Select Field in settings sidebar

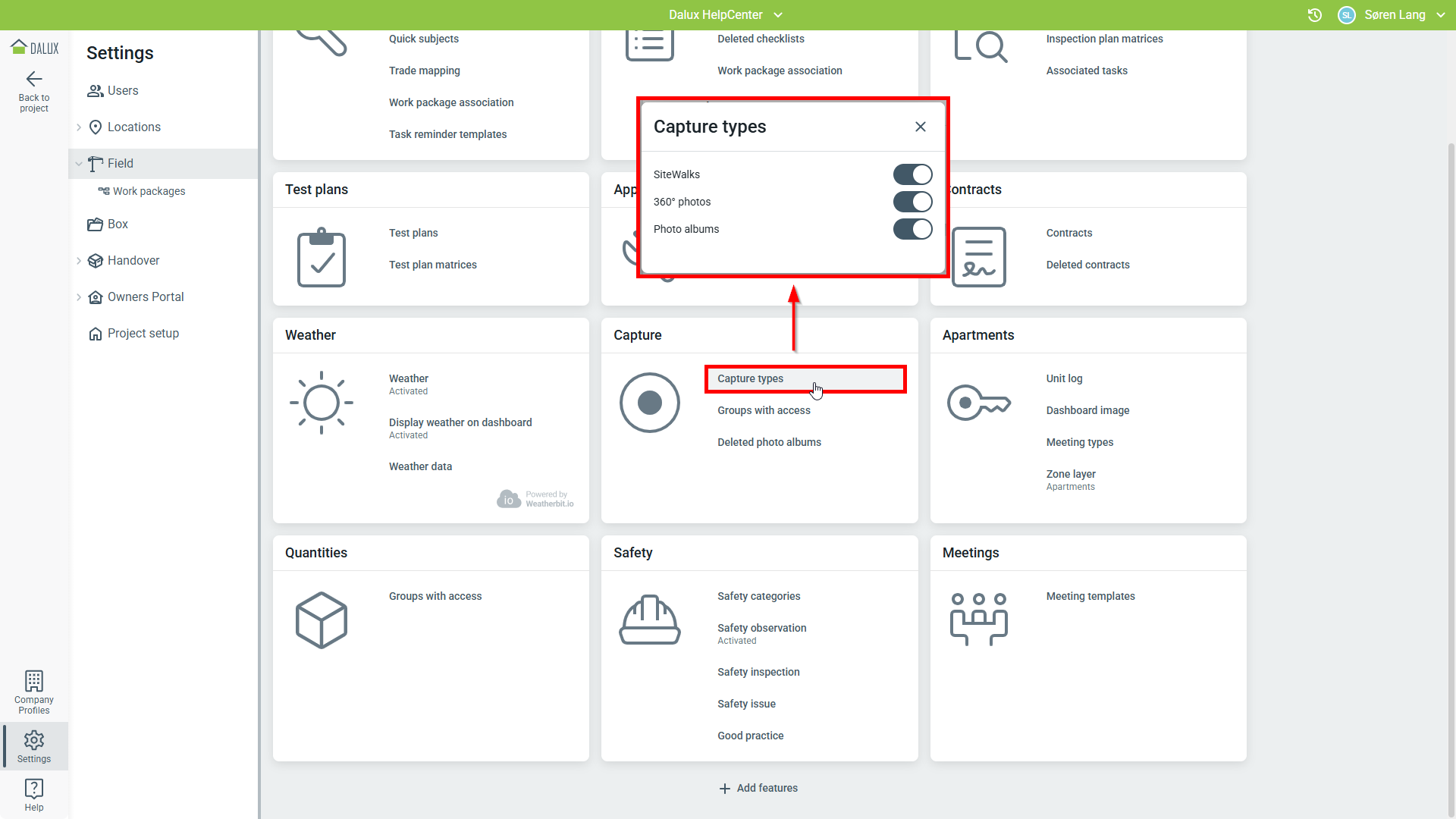pos(163,164)
